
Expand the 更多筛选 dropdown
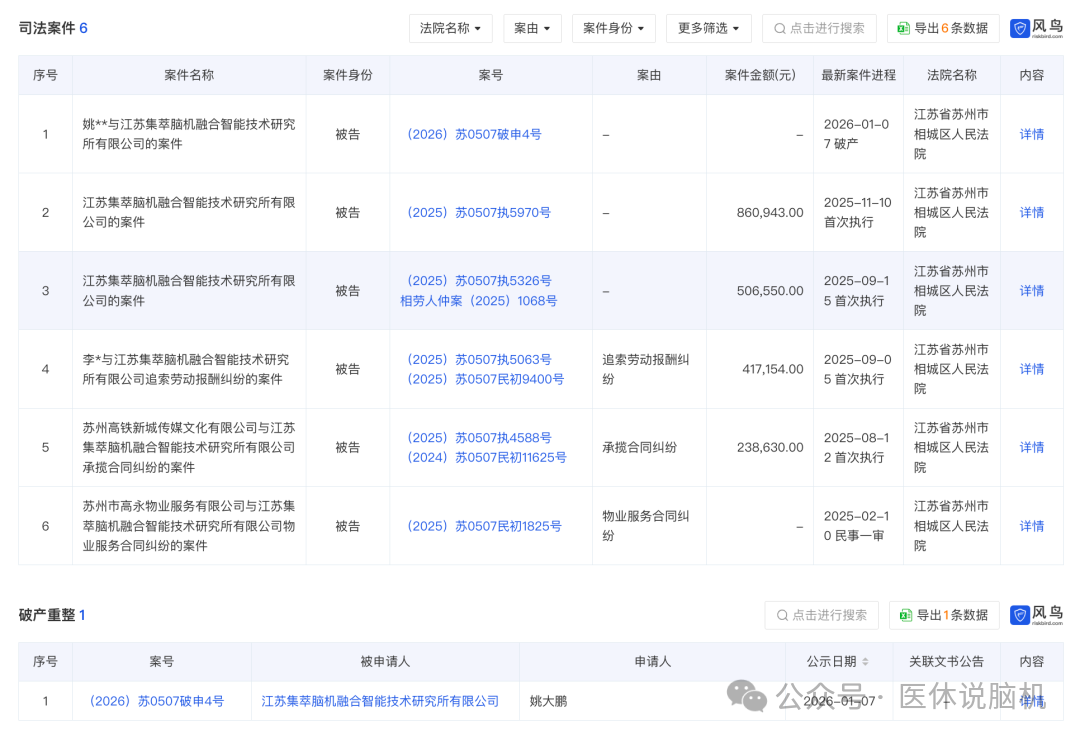pyautogui.click(x=708, y=28)
